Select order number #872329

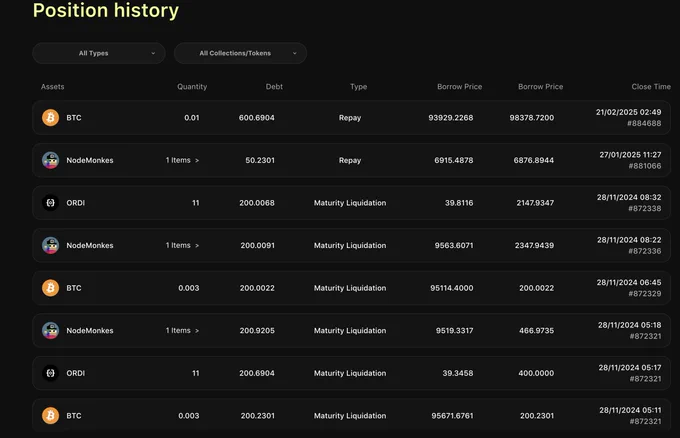pos(645,293)
